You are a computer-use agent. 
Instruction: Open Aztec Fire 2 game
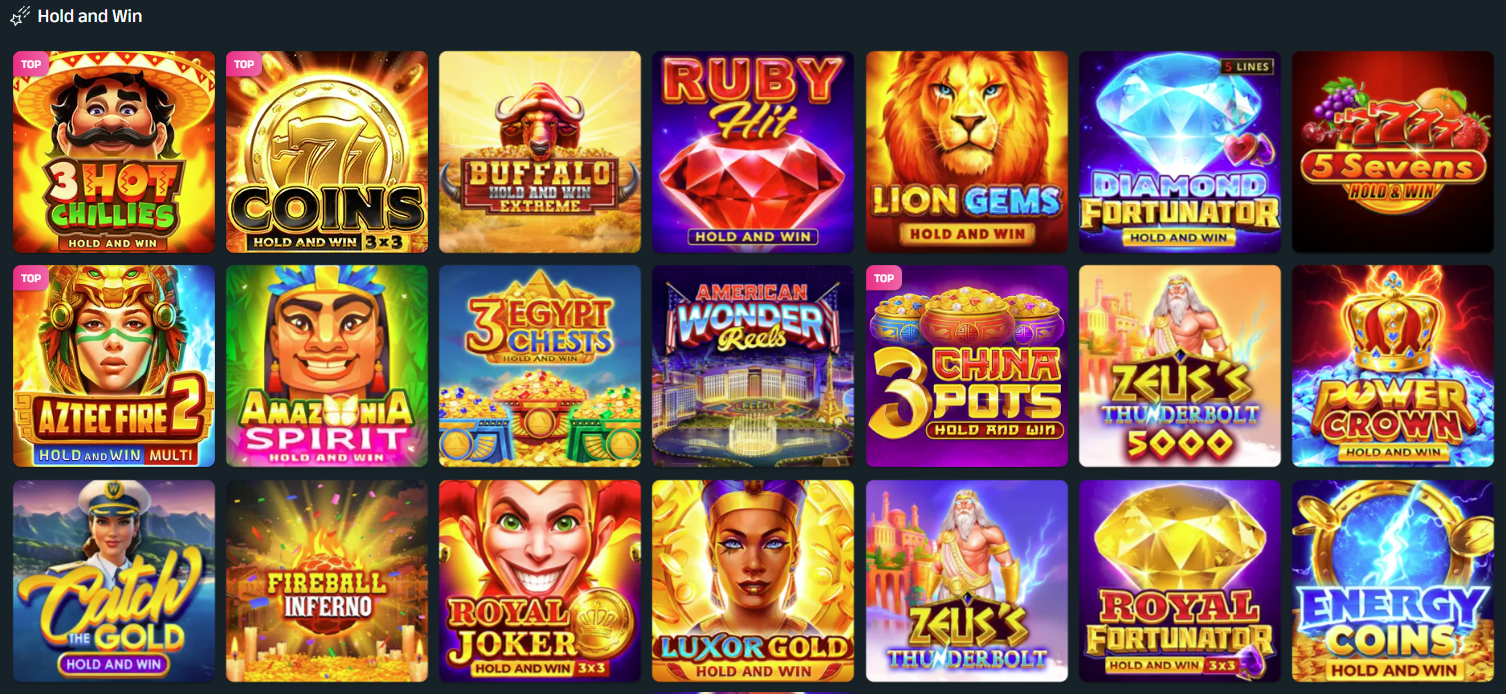coord(114,366)
